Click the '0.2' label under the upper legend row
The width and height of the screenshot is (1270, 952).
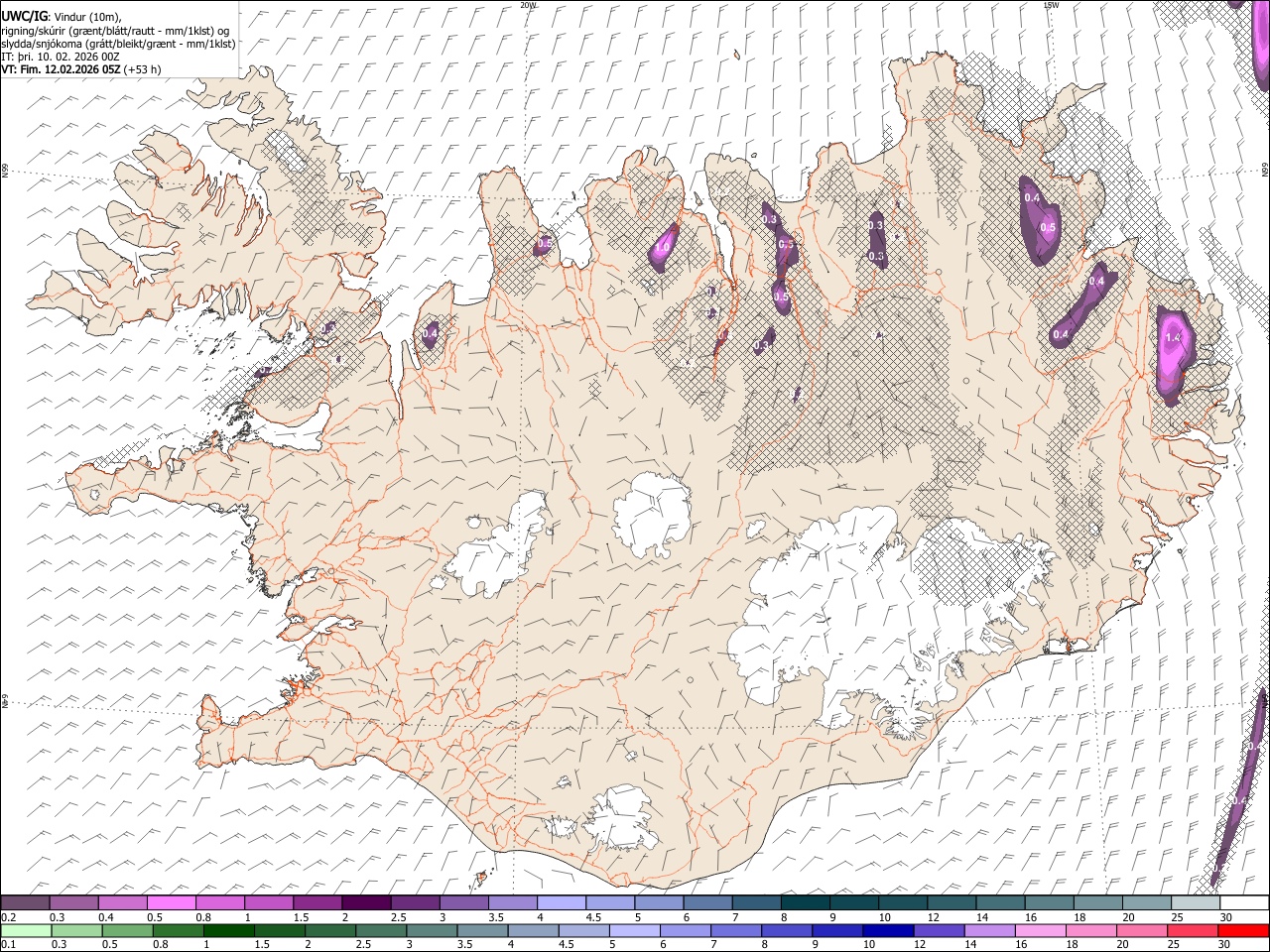10,916
